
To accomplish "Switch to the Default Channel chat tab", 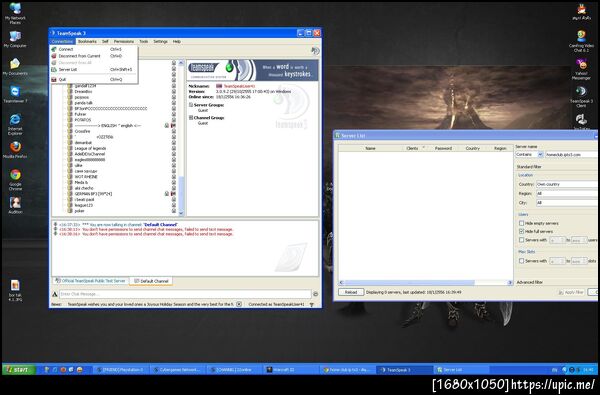I will [151, 281].
